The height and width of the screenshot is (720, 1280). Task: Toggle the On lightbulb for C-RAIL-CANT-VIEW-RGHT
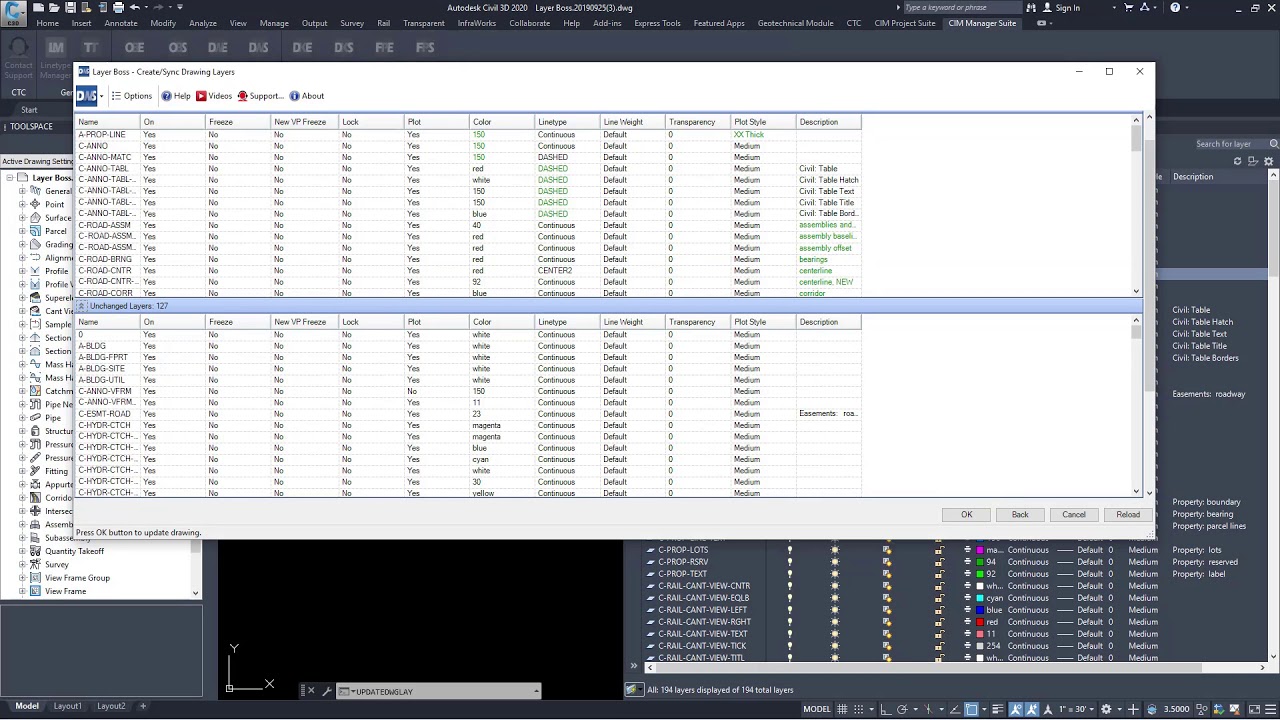[789, 622]
